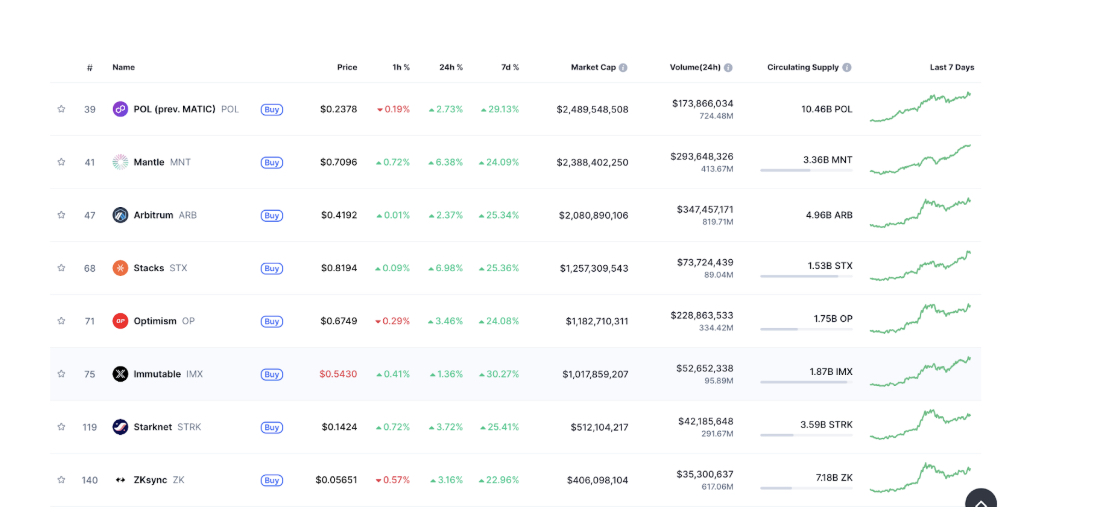Sort by Circulating Supply column header
The image size is (1107, 519).
[803, 68]
